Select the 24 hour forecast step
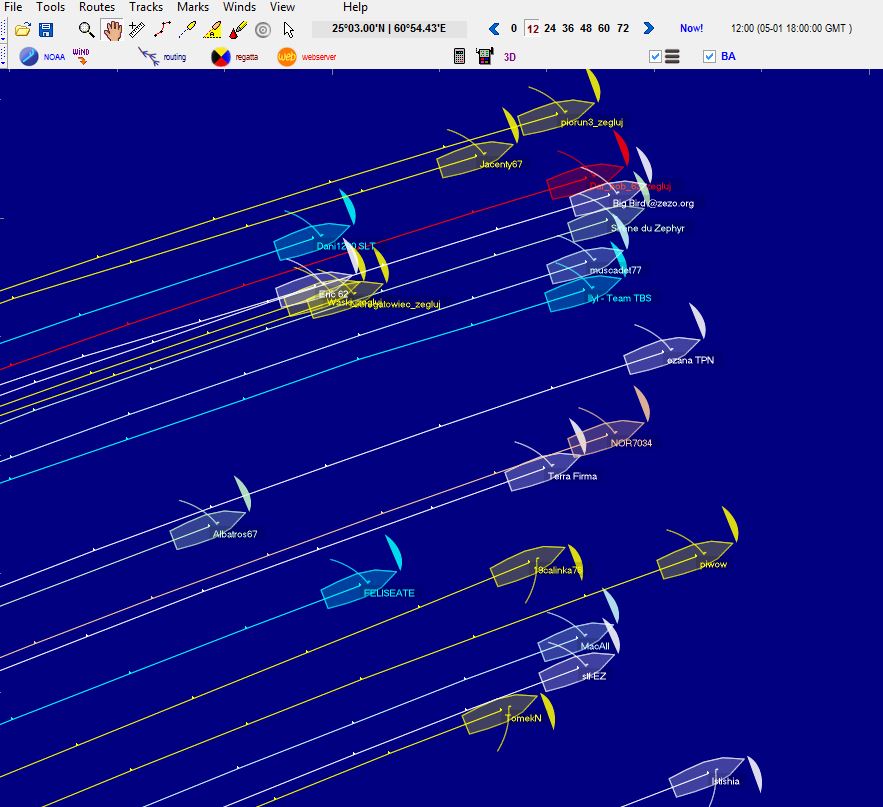 [x=550, y=29]
